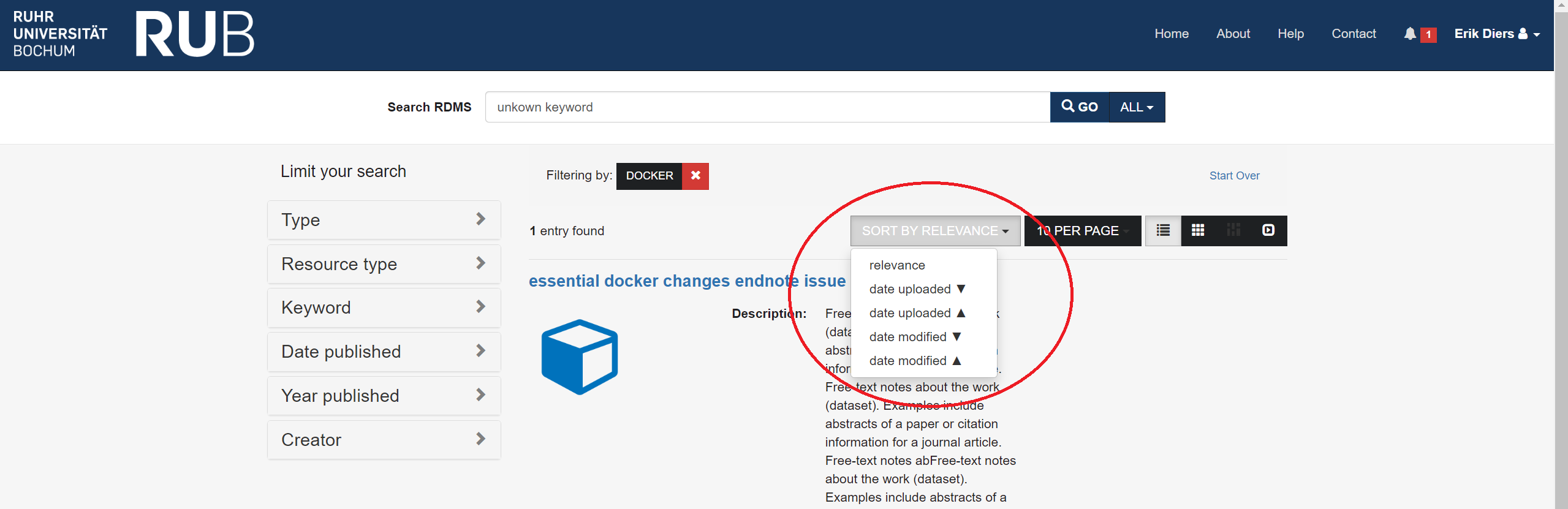
Task: Open the ALL search scope dropdown
Action: [1137, 107]
